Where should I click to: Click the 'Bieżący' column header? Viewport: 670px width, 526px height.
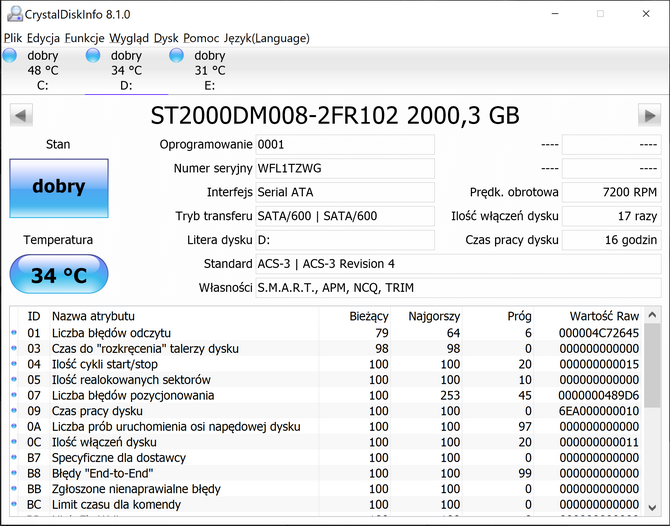tap(354, 316)
